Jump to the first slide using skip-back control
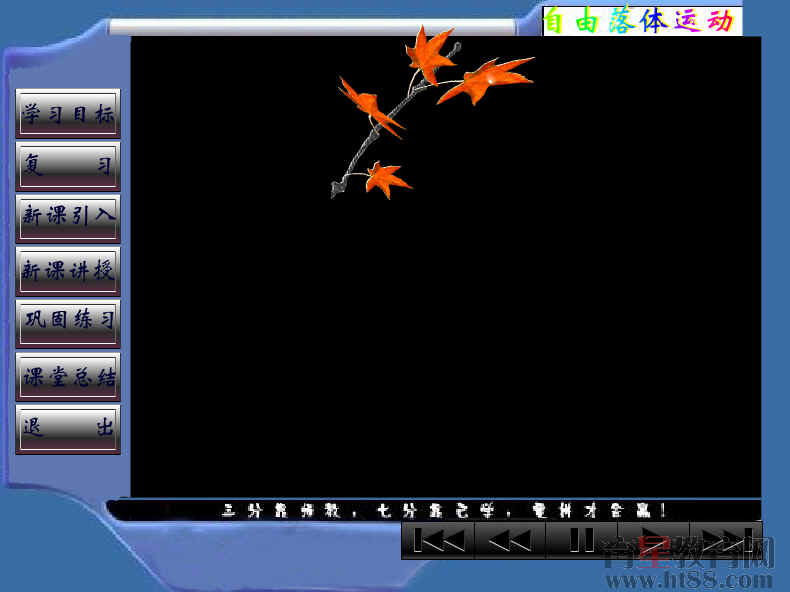The image size is (790, 592). (x=438, y=540)
